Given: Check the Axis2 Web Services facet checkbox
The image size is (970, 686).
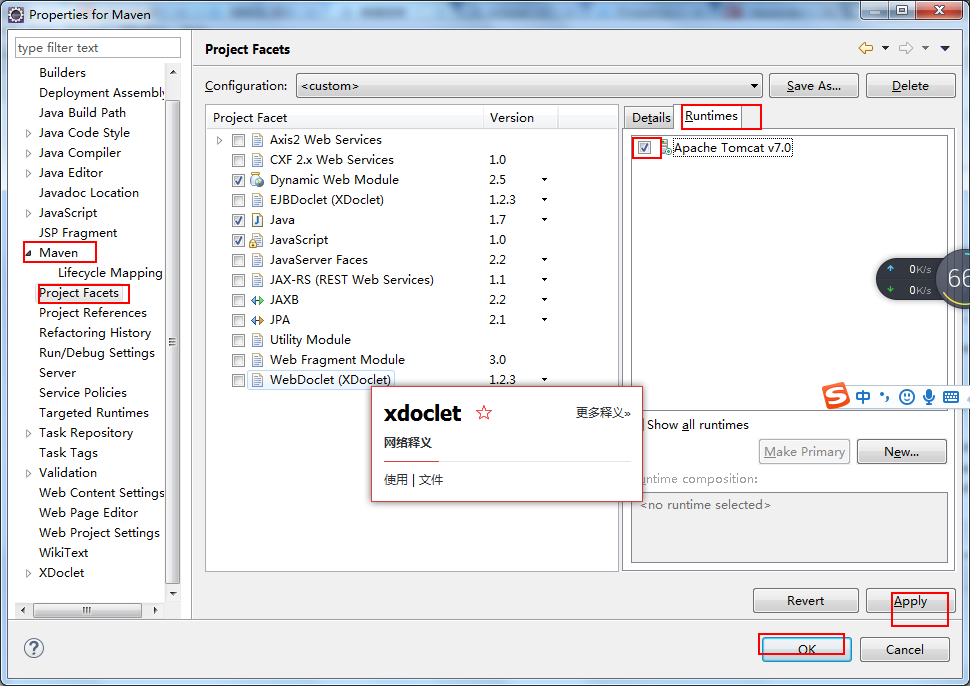Looking at the screenshot, I should 238,140.
